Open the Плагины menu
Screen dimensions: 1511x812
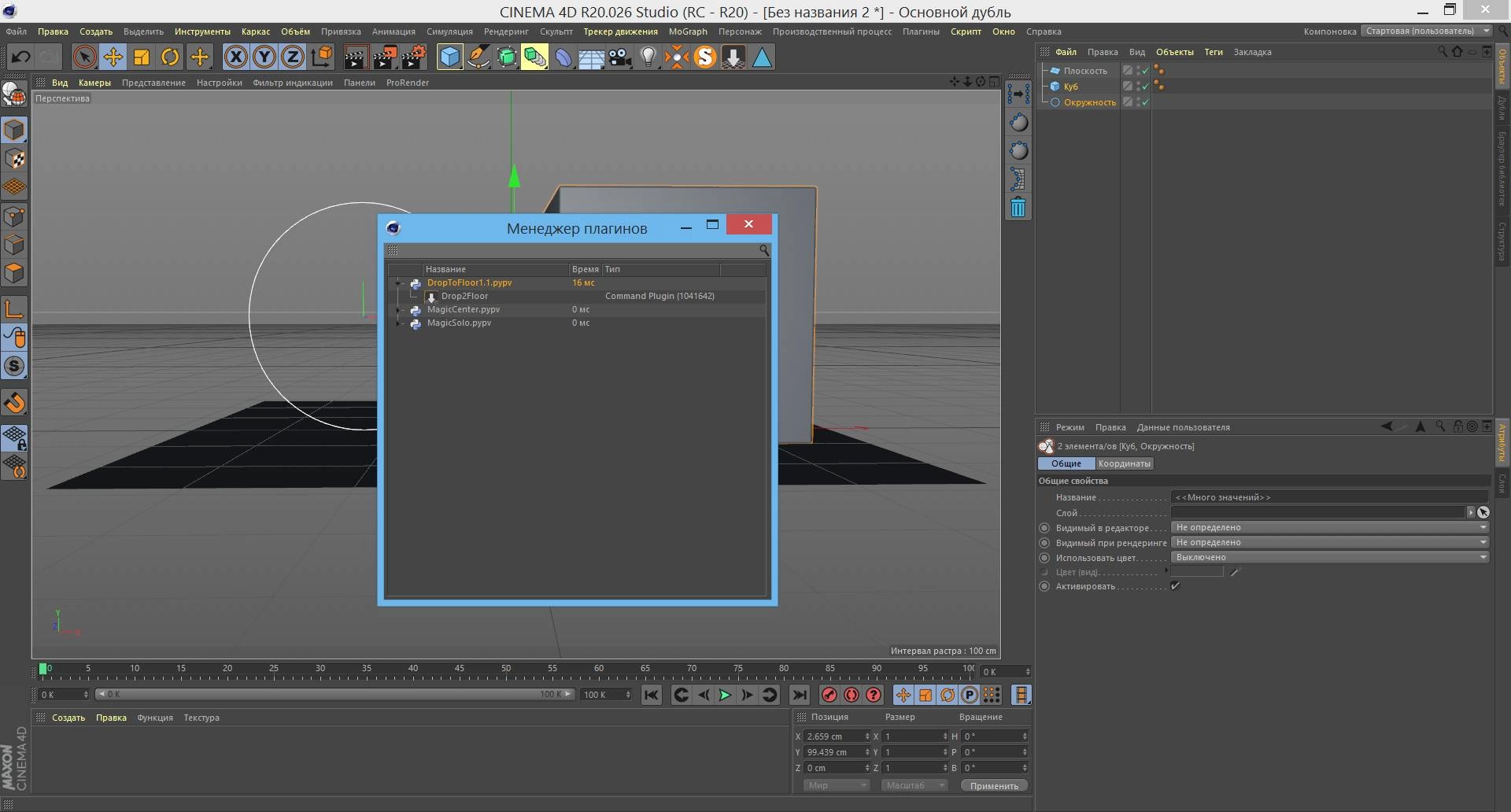pos(921,31)
